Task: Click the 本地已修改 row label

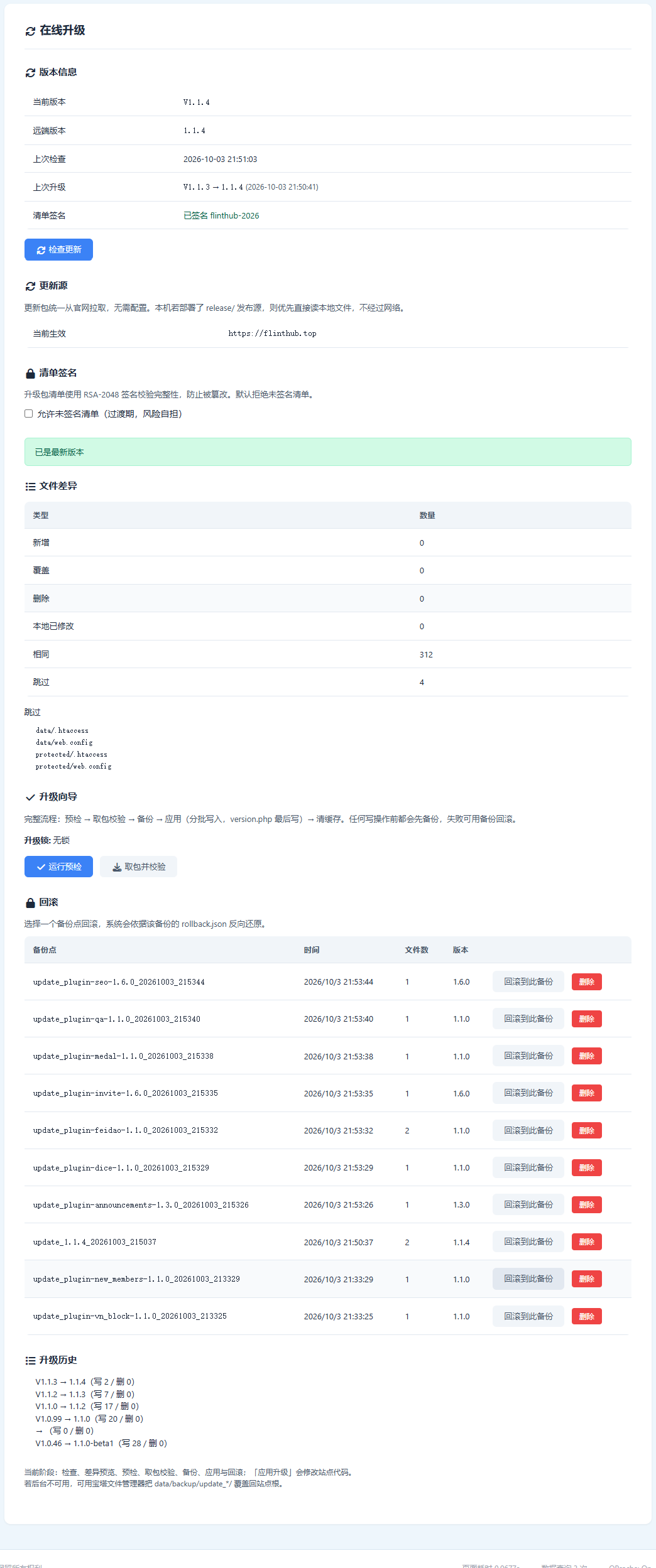Action: (x=53, y=626)
